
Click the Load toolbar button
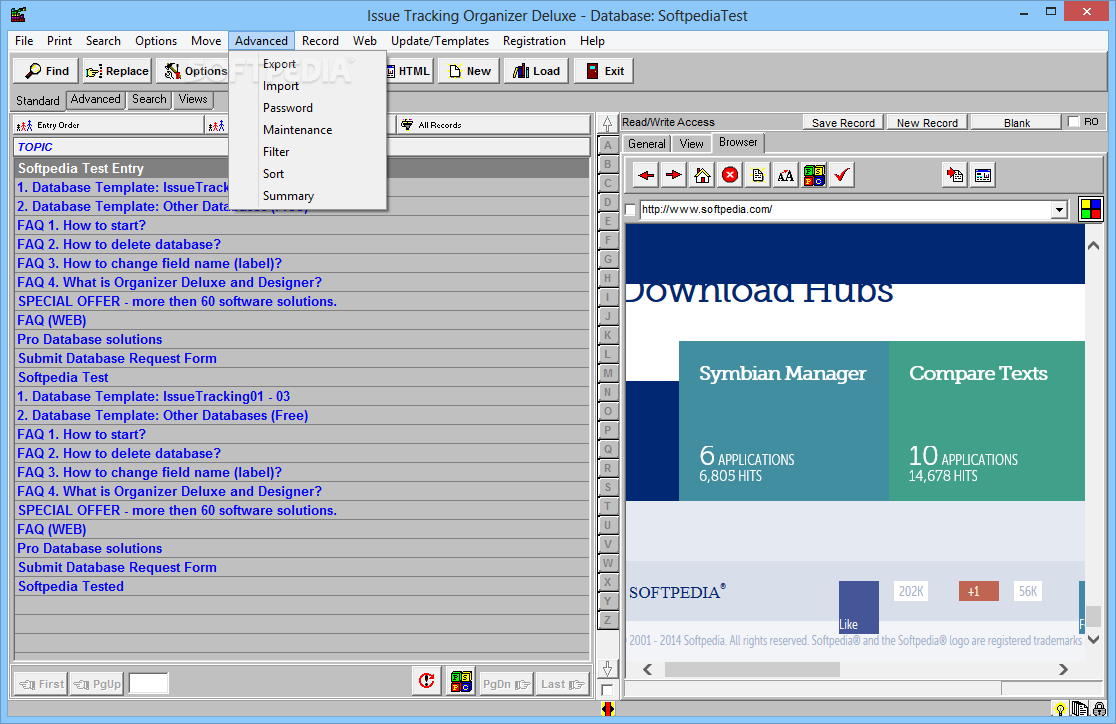coord(536,71)
